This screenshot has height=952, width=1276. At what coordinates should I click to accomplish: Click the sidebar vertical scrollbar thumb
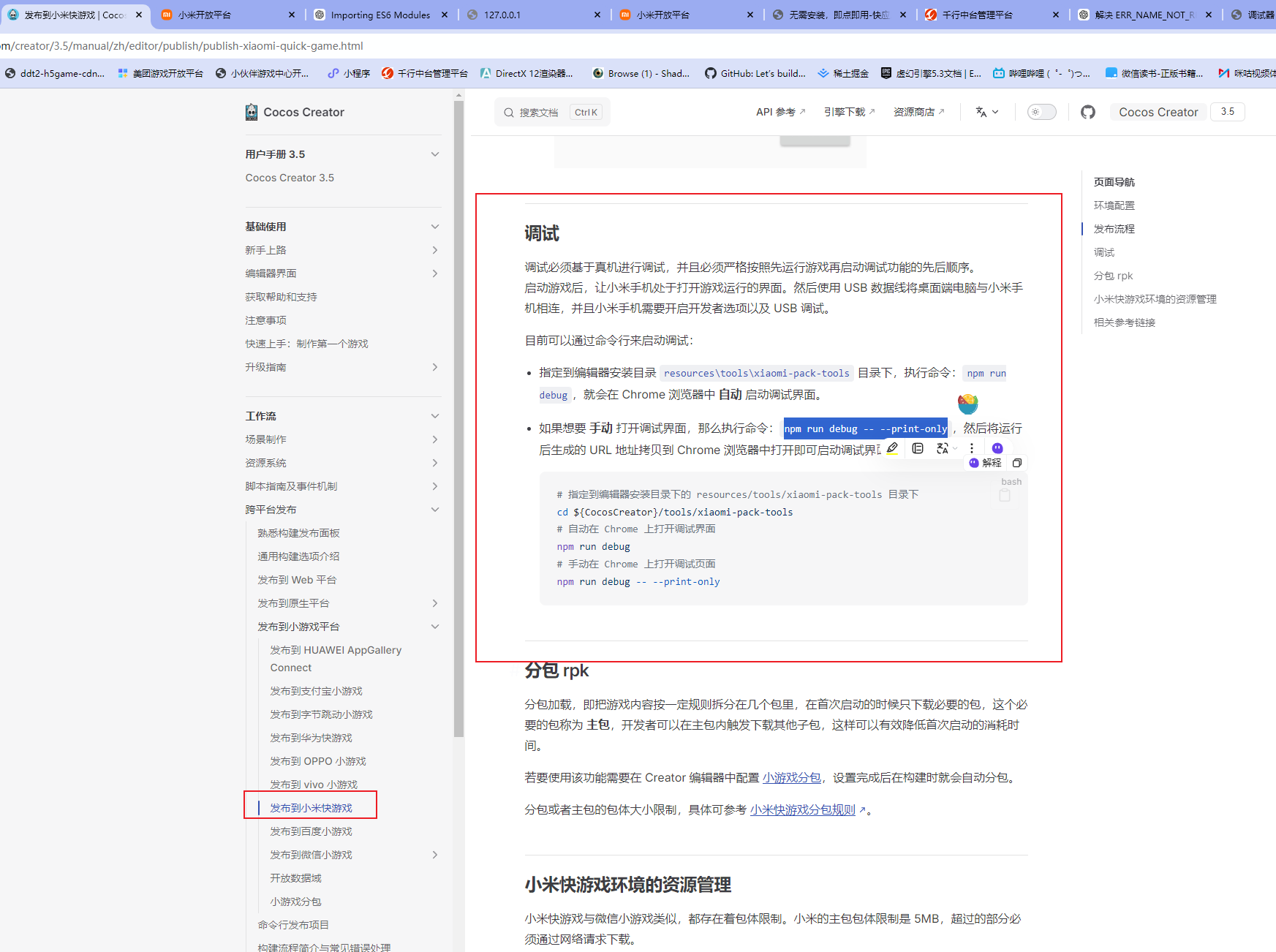(x=458, y=418)
